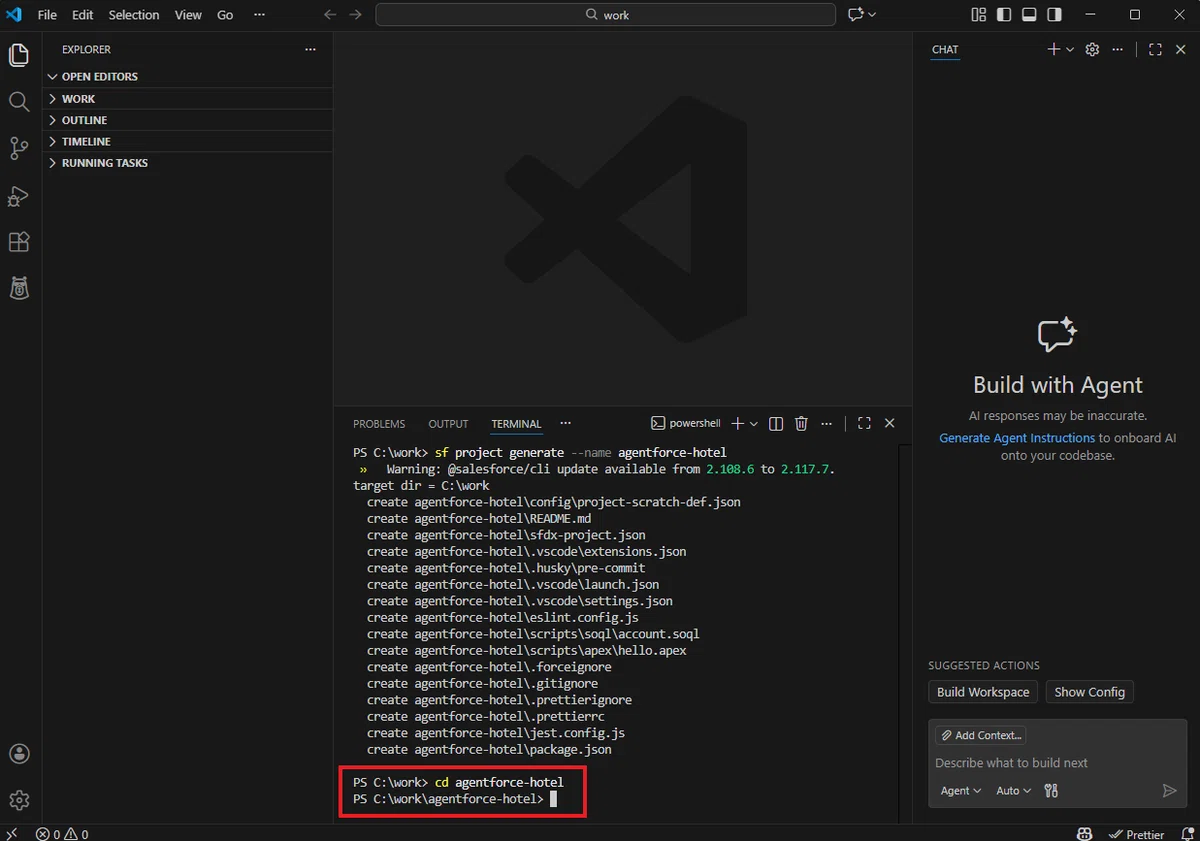Go forward with the navigation arrow
This screenshot has height=841, width=1200.
pyautogui.click(x=356, y=15)
